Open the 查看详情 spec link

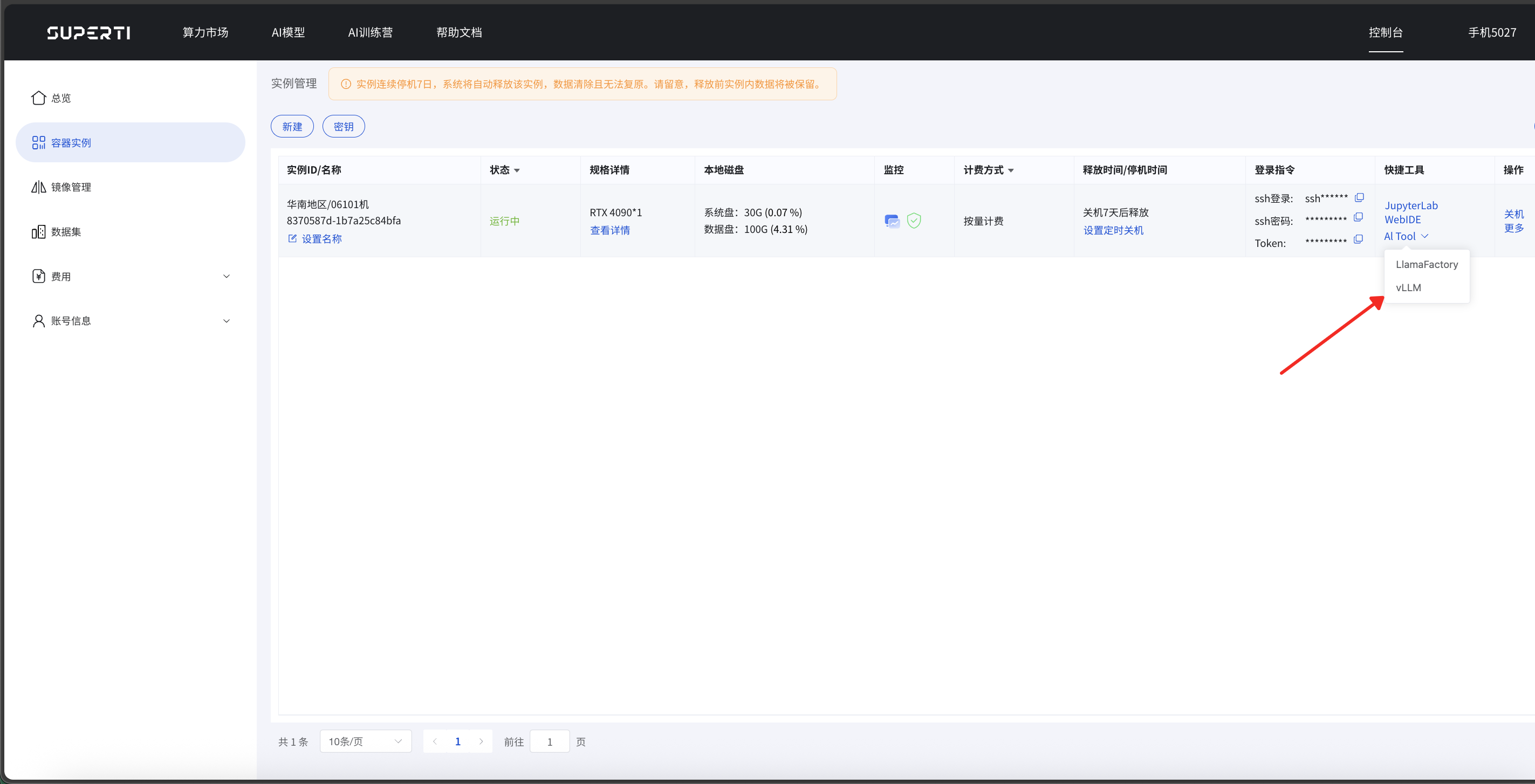point(609,230)
